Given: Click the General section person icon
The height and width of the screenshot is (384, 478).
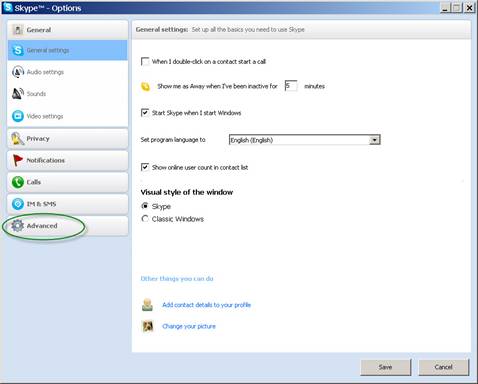Looking at the screenshot, I should click(17, 30).
